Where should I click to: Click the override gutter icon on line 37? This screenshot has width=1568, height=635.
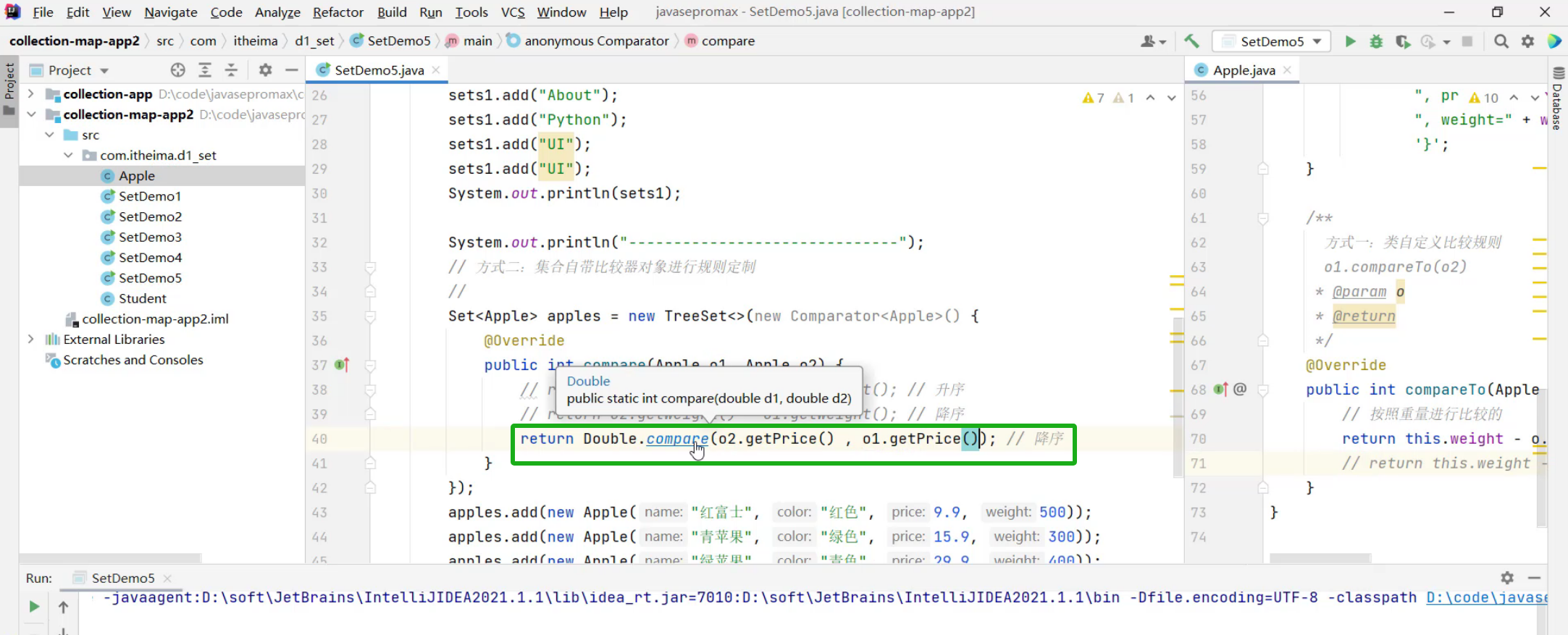(342, 365)
